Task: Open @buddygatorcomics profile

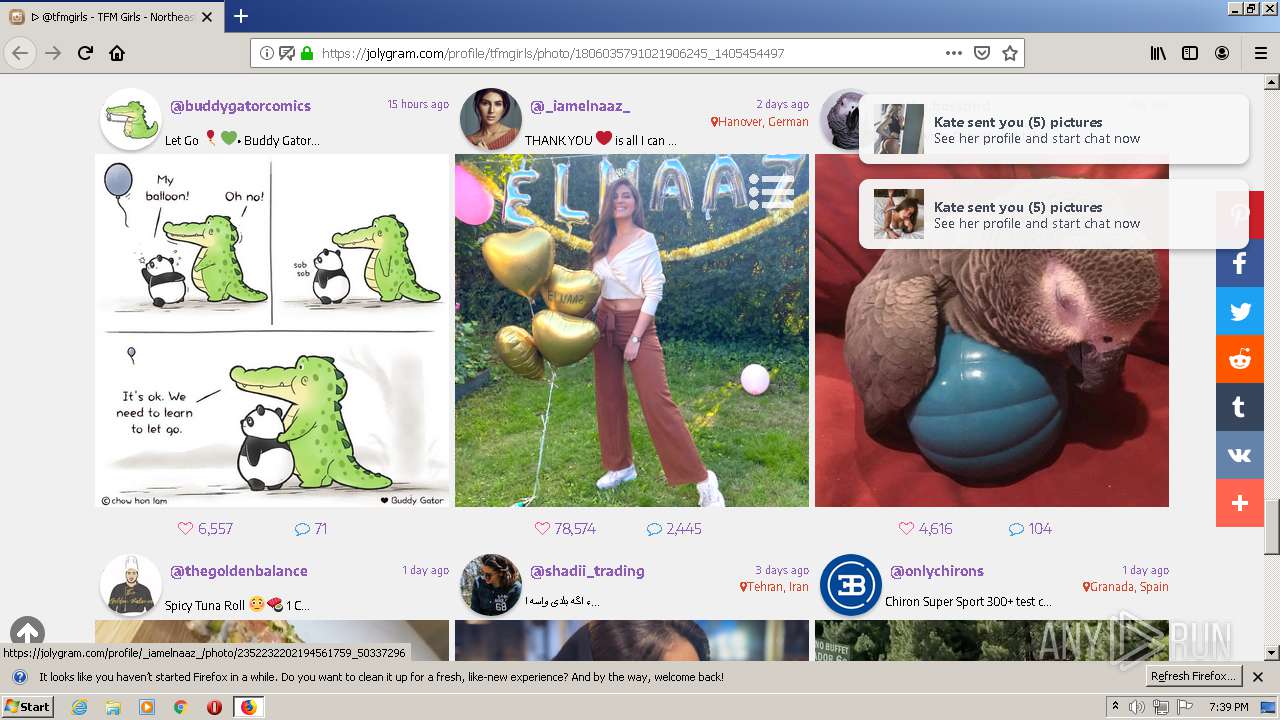Action: tap(240, 106)
